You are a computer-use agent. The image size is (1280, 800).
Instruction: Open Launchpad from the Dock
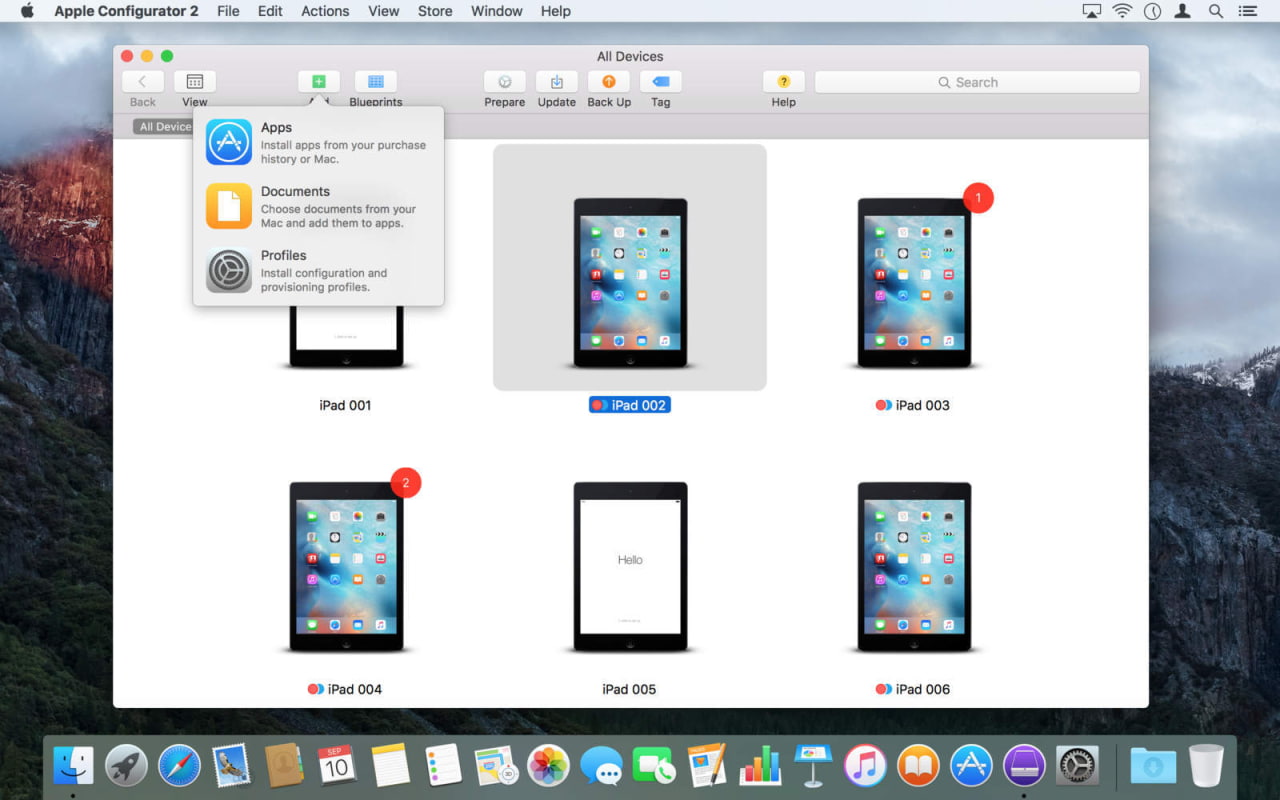tap(127, 767)
